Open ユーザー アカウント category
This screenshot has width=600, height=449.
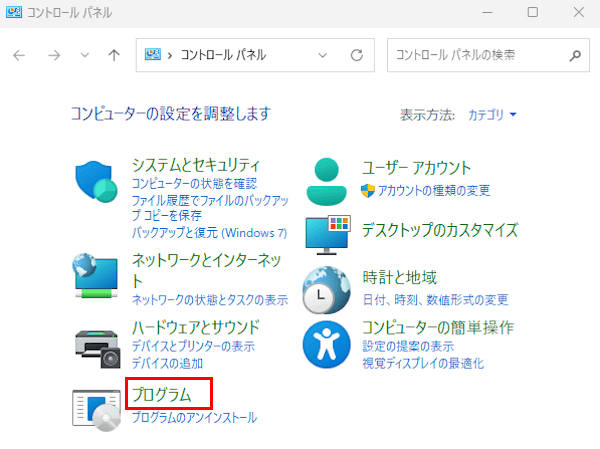tap(416, 168)
